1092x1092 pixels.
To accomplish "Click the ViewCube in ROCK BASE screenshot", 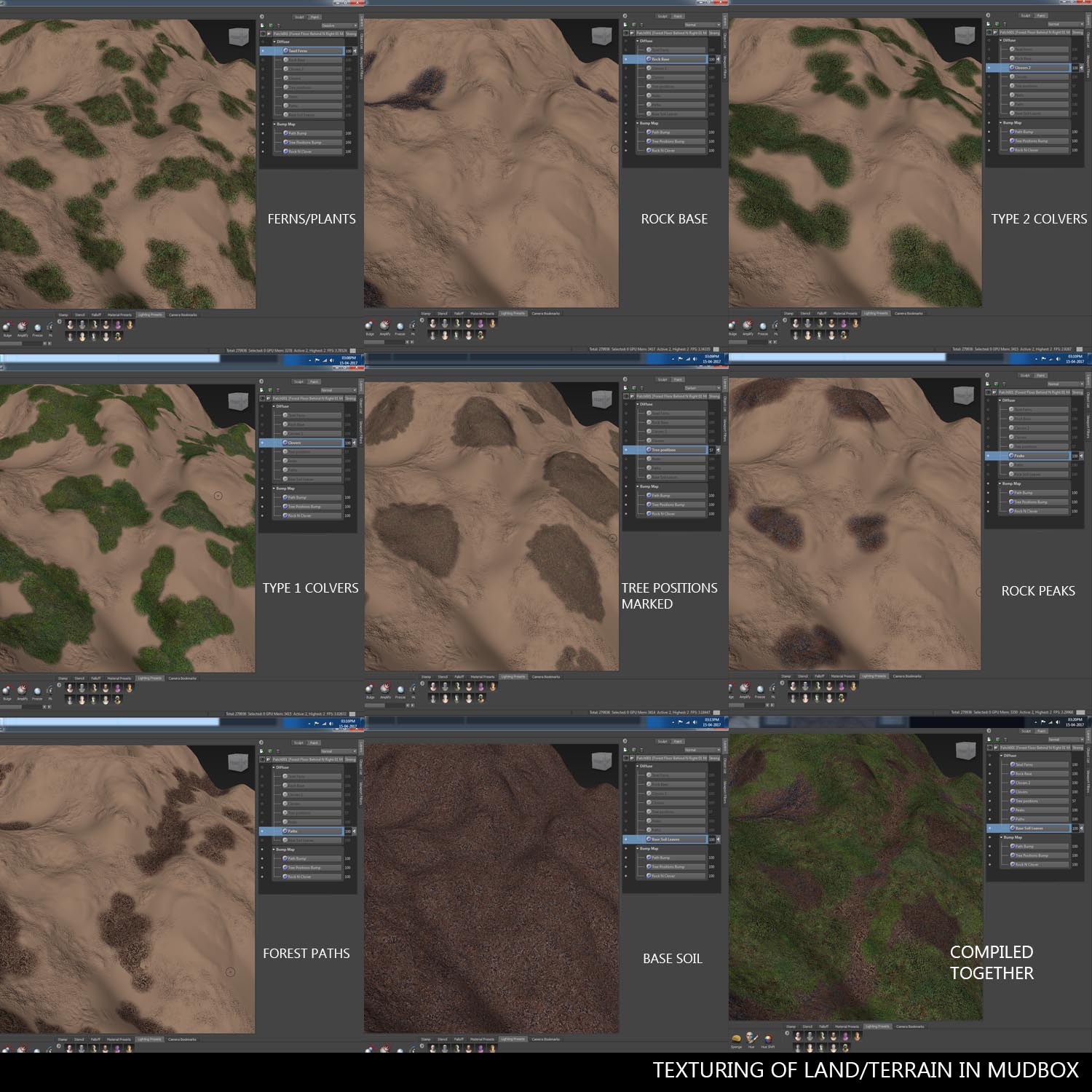I will click(601, 36).
